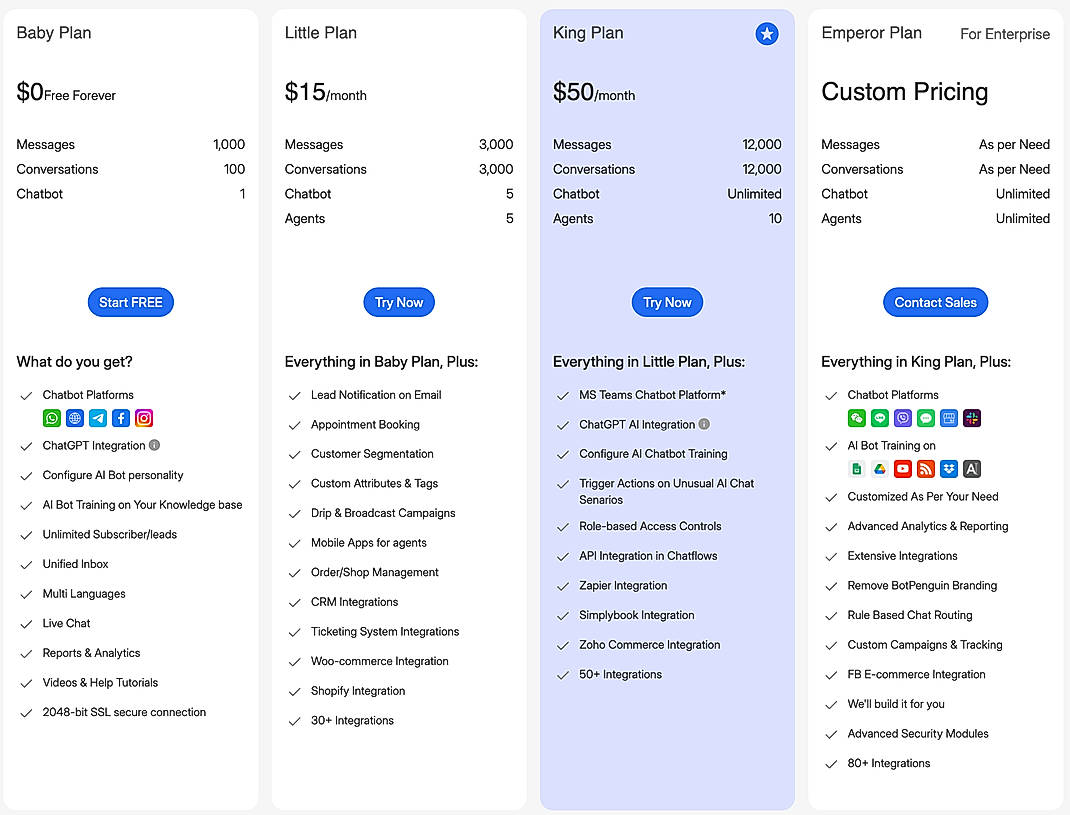The width and height of the screenshot is (1070, 815).
Task: Click the Contact Sales button
Action: click(x=935, y=302)
